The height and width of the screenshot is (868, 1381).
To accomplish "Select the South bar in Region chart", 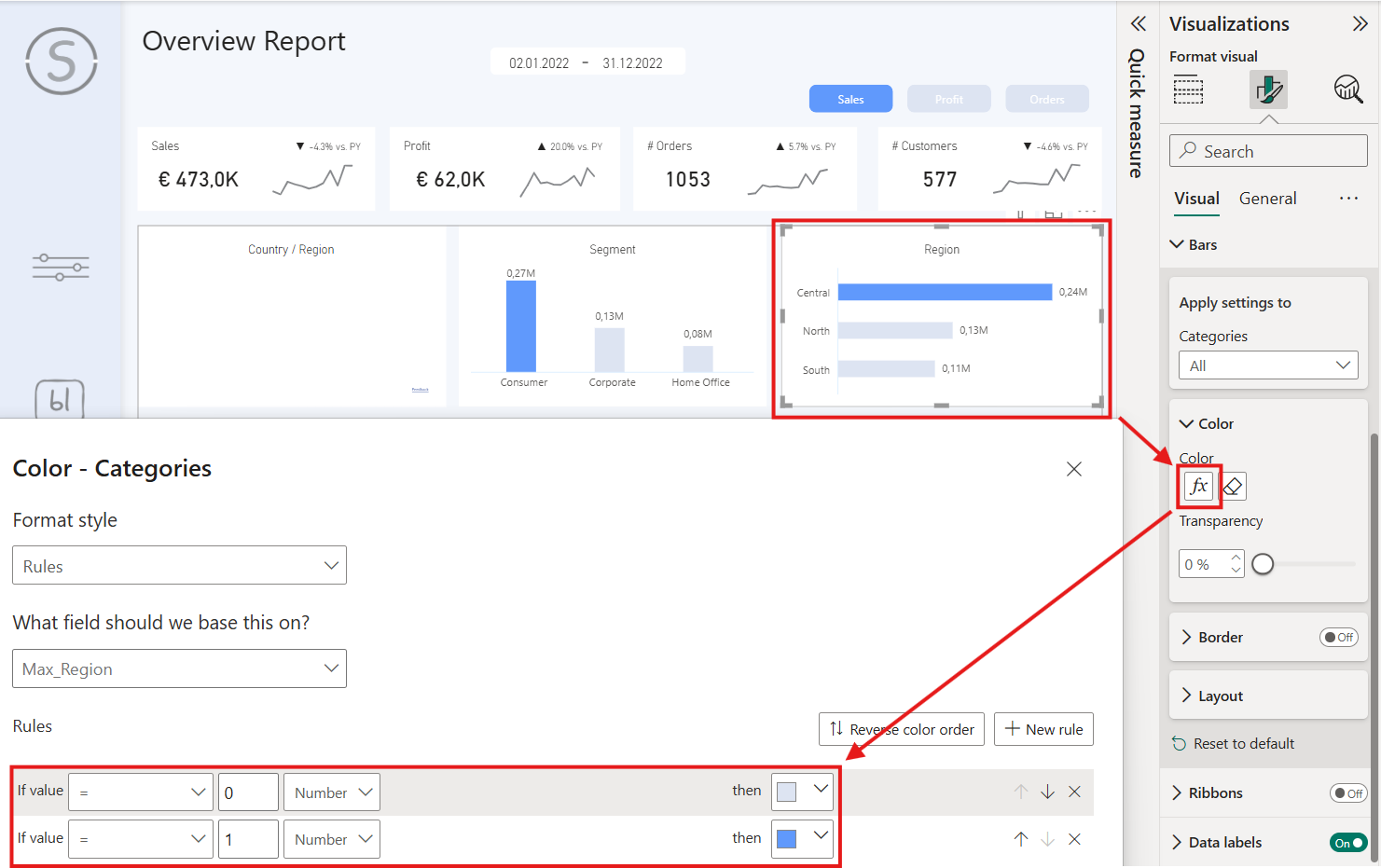I will [886, 368].
